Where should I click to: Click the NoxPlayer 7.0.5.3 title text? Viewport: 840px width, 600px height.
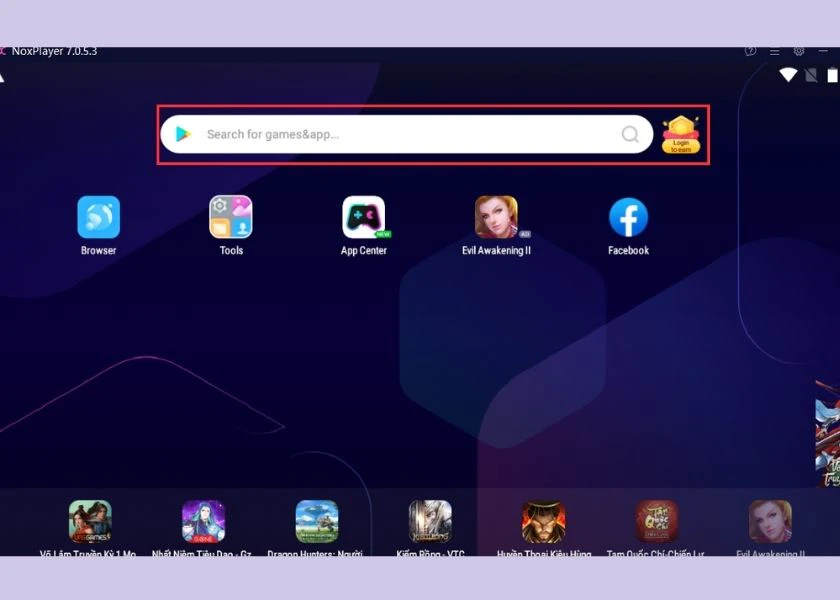coord(54,51)
